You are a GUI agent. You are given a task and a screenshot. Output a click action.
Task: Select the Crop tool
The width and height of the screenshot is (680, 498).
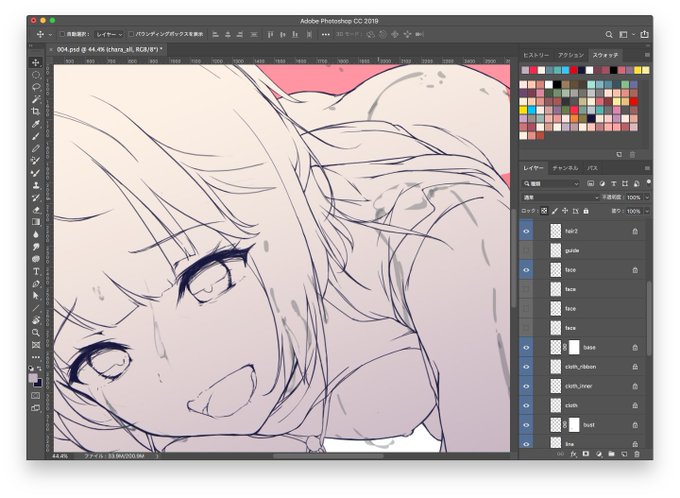(36, 111)
